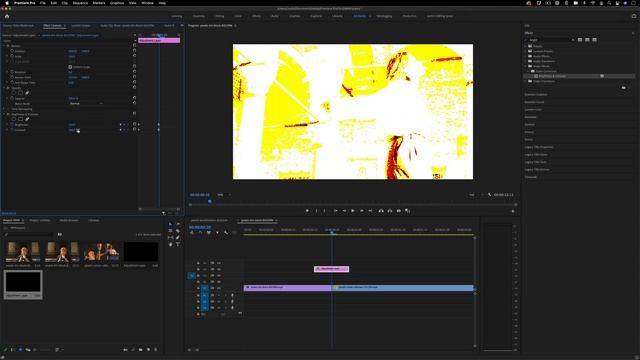
Task: Click the Export Frame camera icon
Action: pos(399,211)
